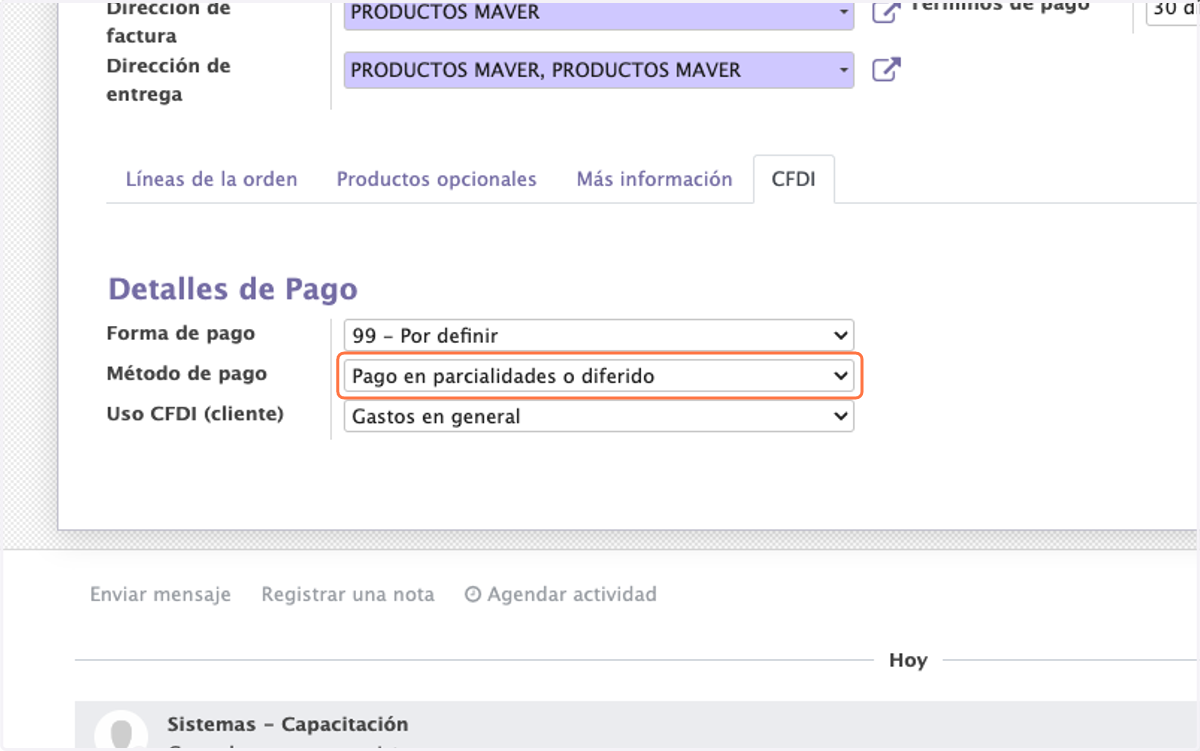Switch to the Más información tab

[654, 179]
